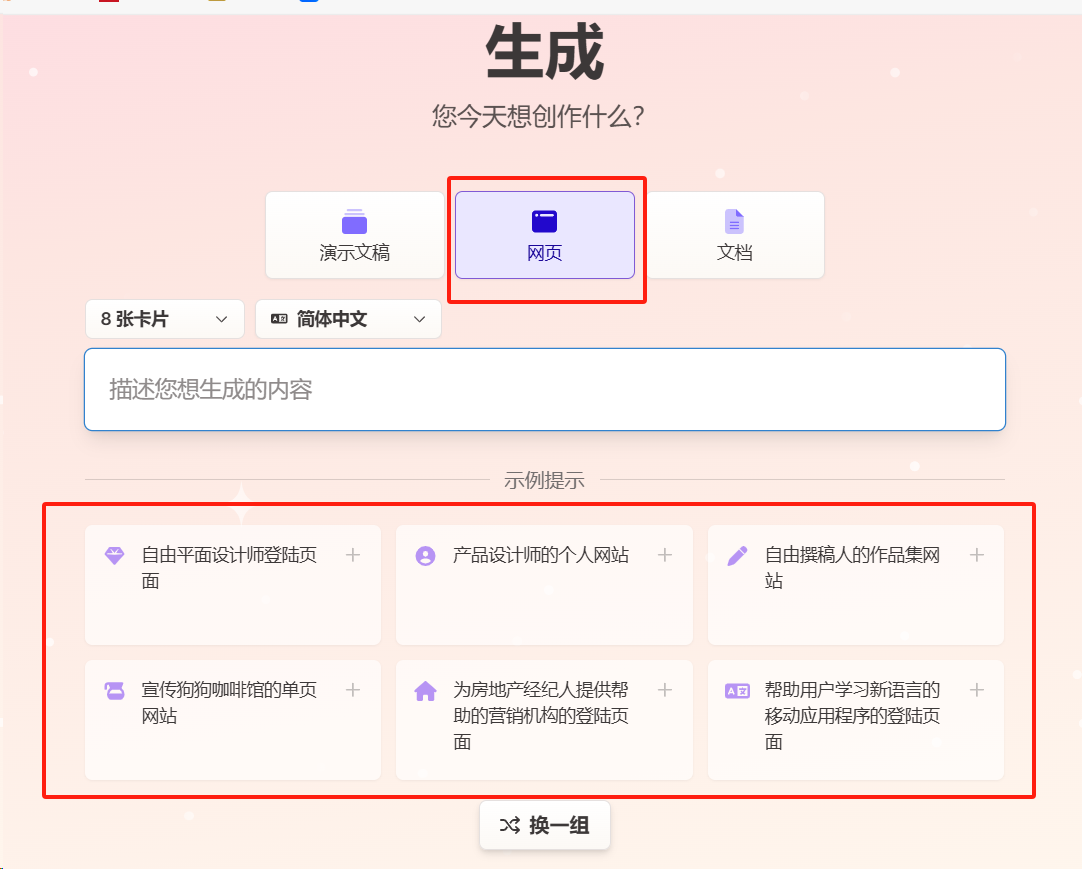Click the house icon on the real estate prompt
This screenshot has width=1082, height=869.
click(424, 689)
